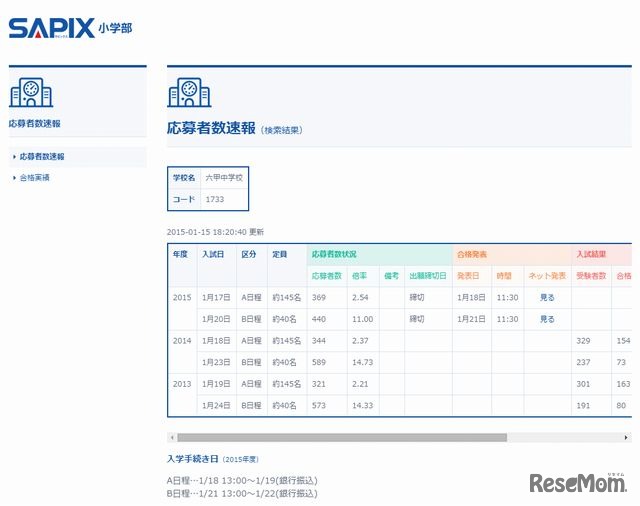The width and height of the screenshot is (640, 506).
Task: Click the 応募者数速報 sidebar heading
Action: pos(35,123)
